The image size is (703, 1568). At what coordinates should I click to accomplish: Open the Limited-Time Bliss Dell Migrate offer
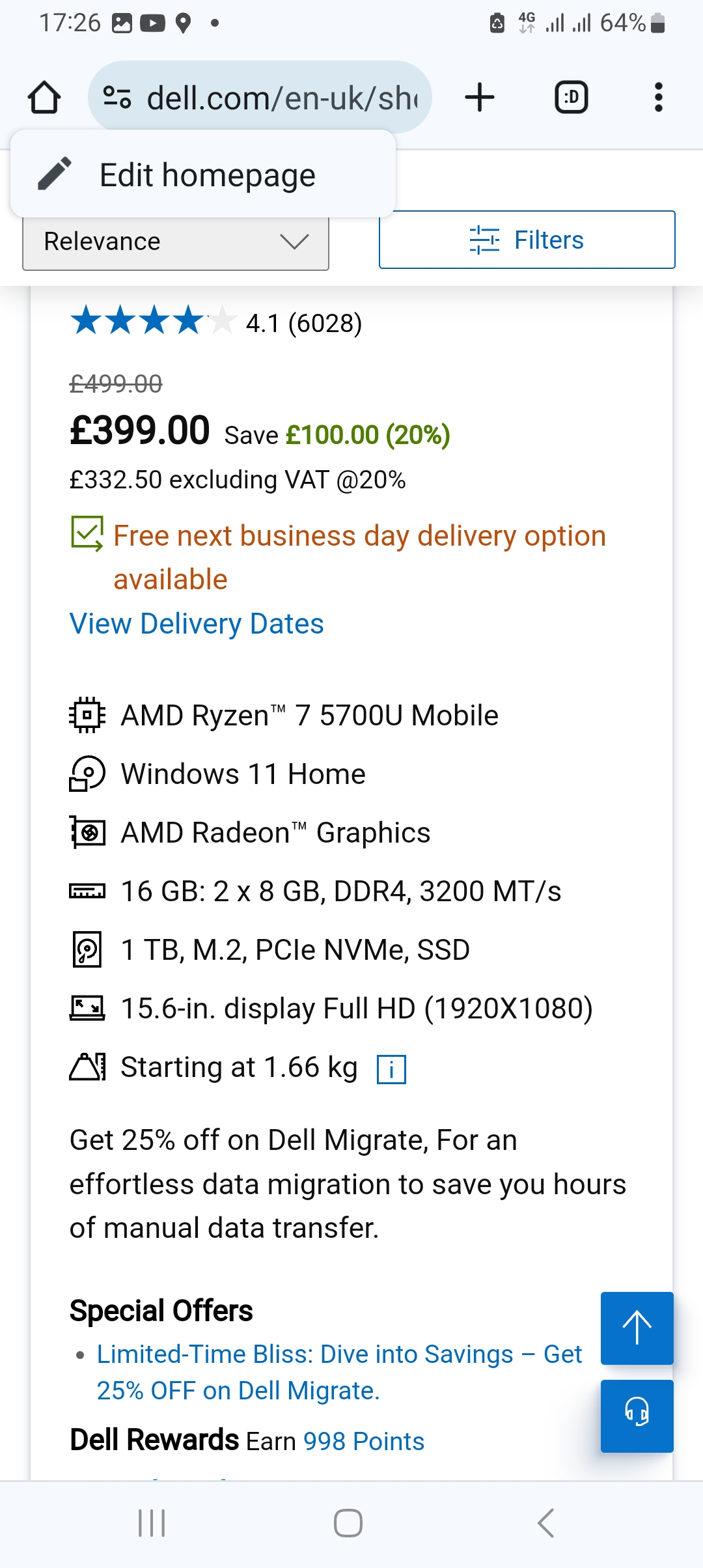[339, 1372]
